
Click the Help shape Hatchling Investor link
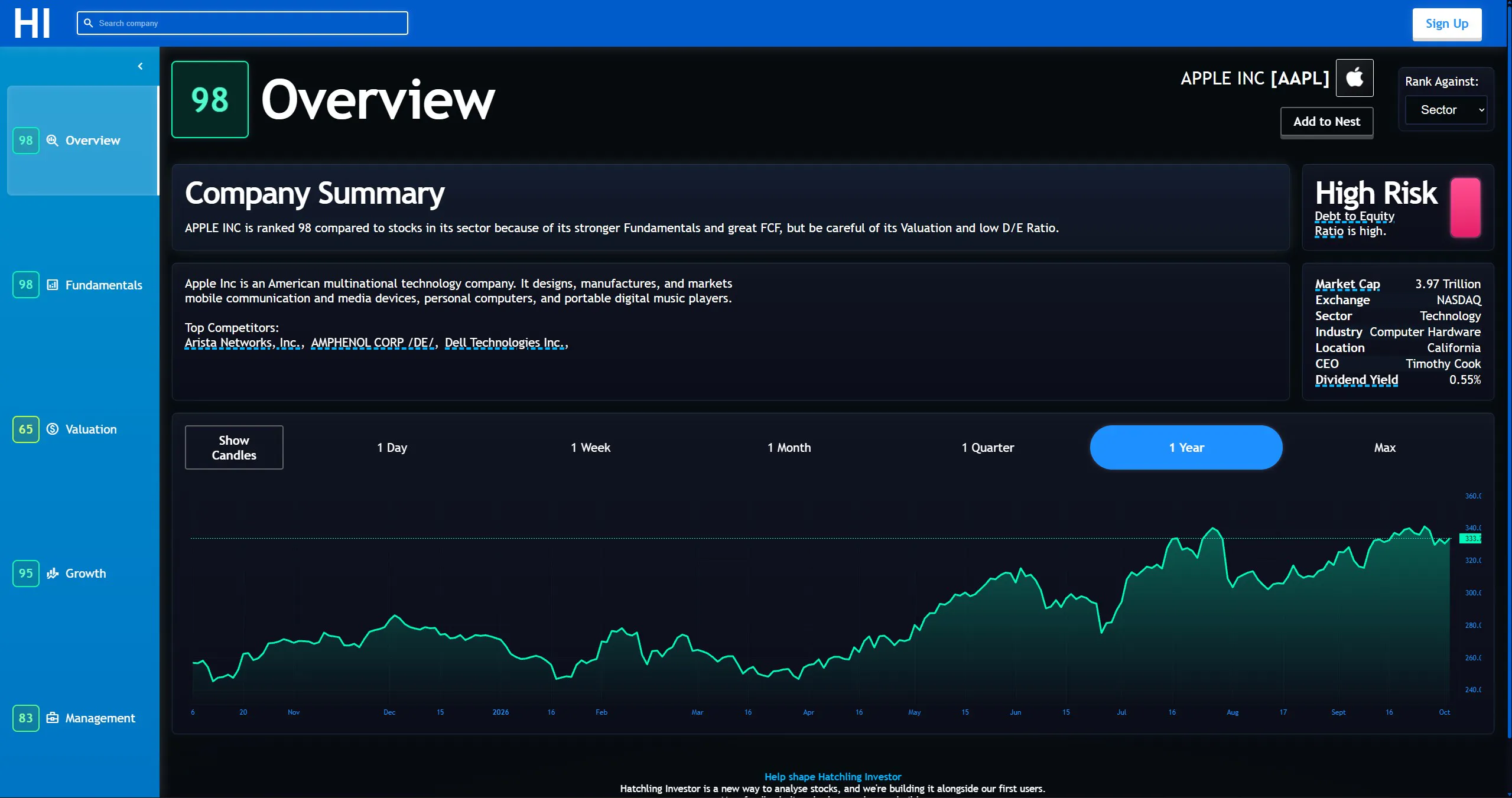(833, 777)
